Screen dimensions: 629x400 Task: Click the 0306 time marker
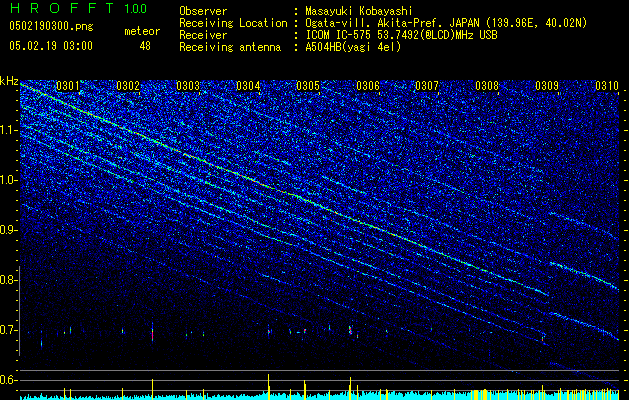(x=368, y=86)
